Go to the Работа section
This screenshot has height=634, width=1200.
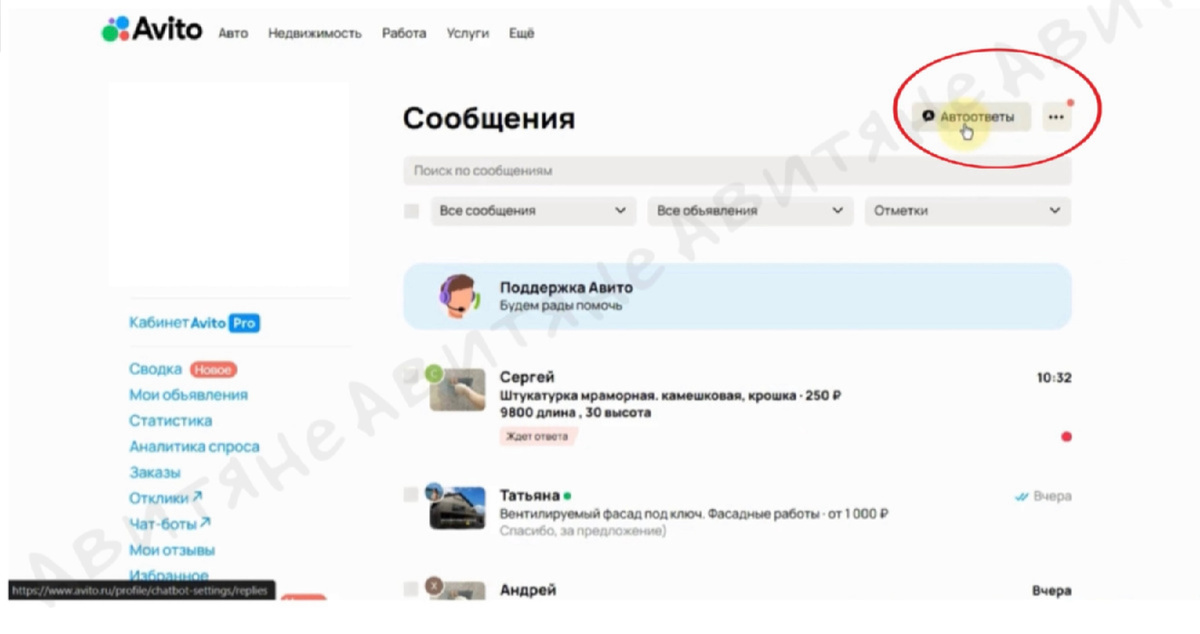pos(404,33)
